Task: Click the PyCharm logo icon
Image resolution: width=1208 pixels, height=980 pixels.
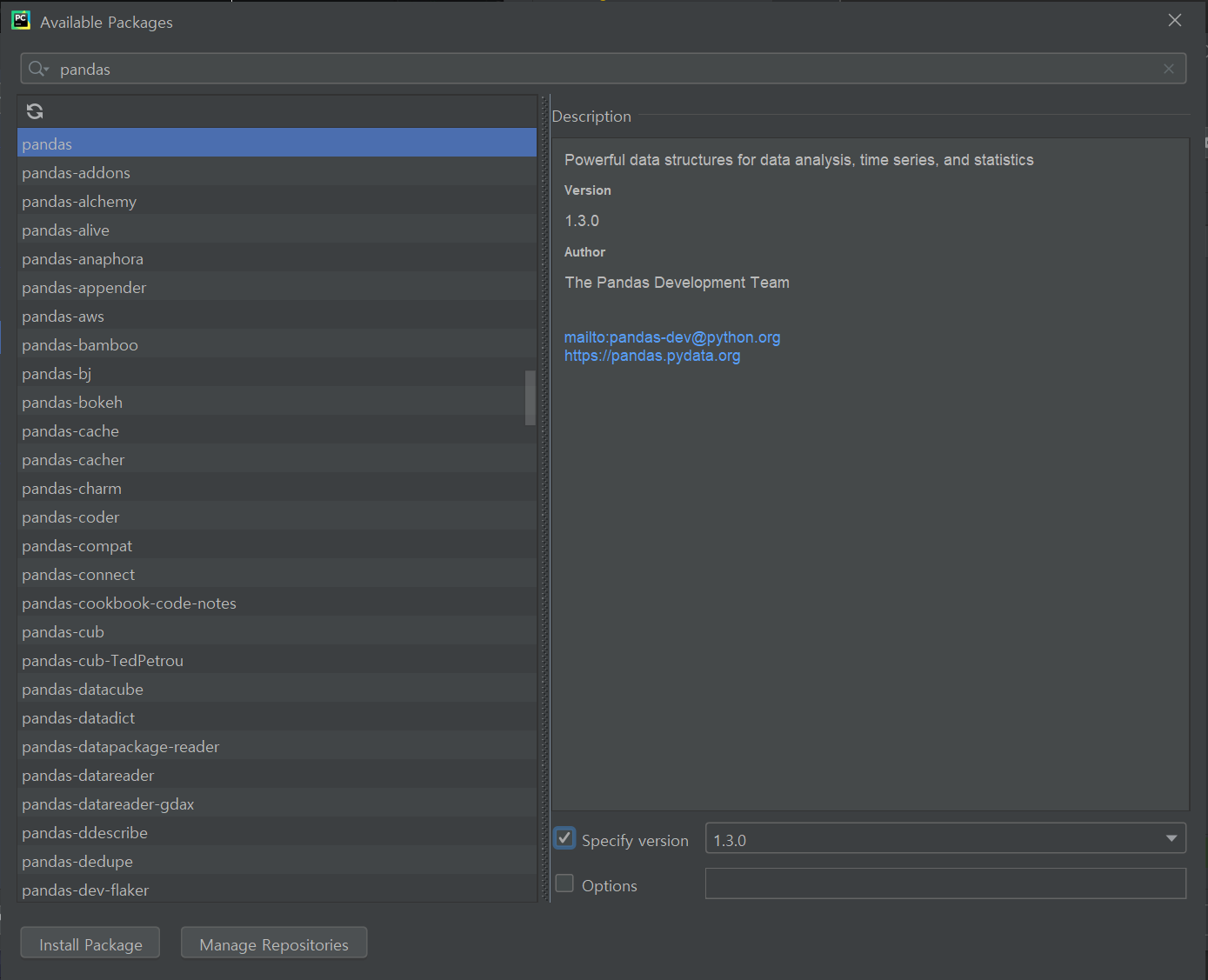Action: 21,21
